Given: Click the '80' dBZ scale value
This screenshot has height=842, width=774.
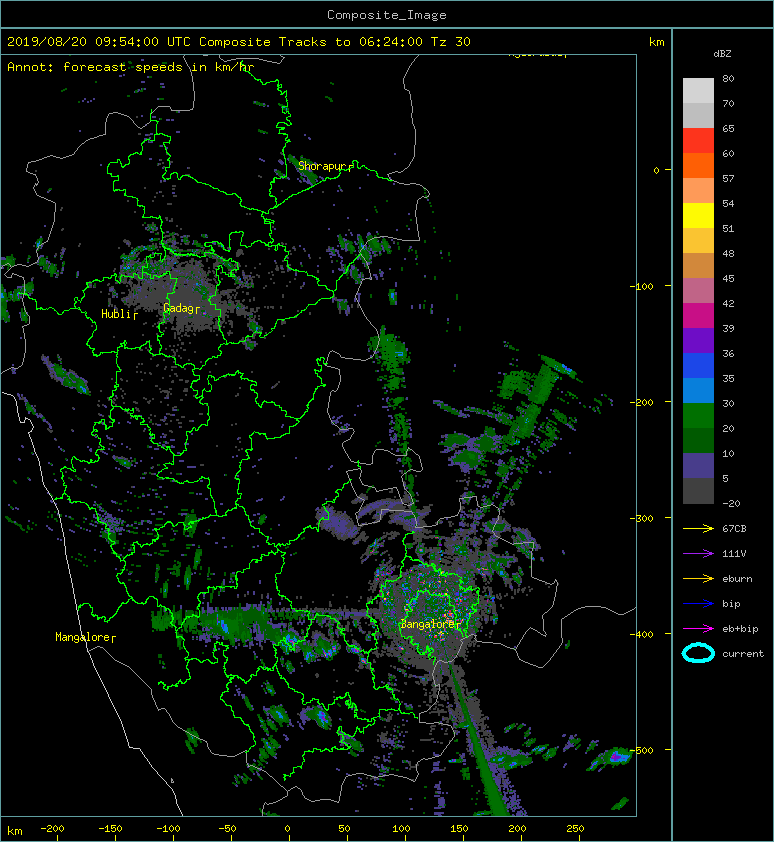Looking at the screenshot, I should [728, 78].
